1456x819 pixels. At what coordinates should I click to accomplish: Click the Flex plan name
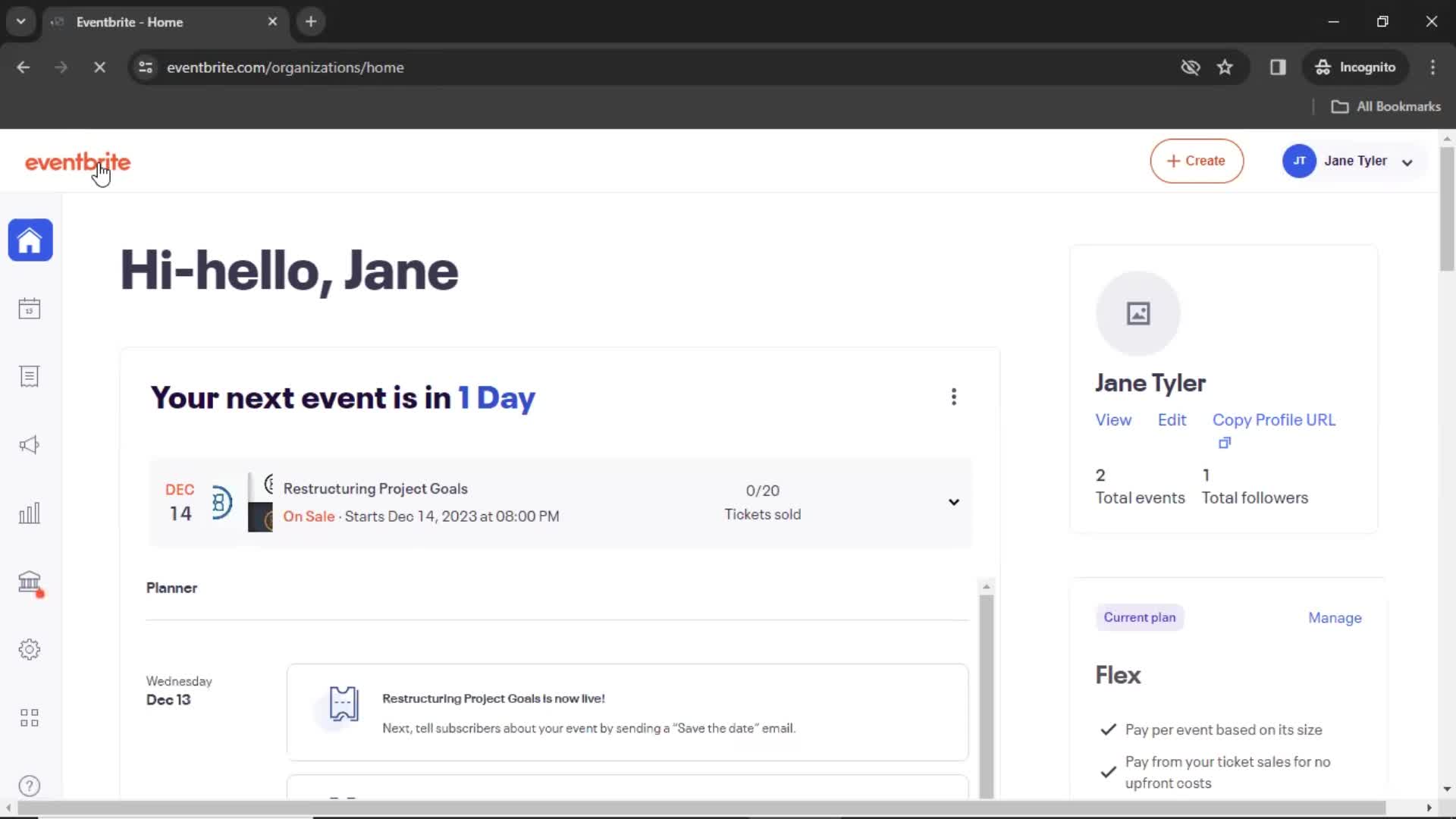click(1118, 675)
